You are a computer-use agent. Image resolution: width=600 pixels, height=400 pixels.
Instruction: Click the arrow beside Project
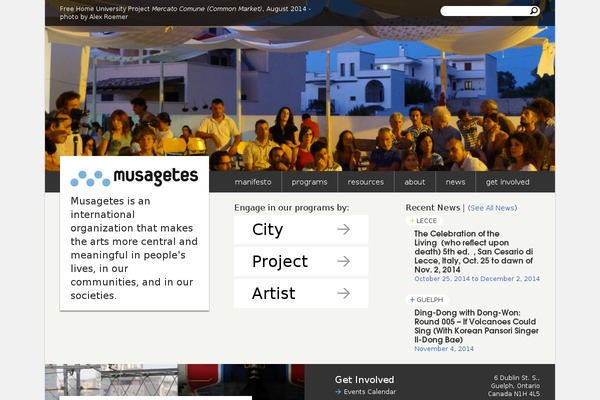[x=343, y=261]
